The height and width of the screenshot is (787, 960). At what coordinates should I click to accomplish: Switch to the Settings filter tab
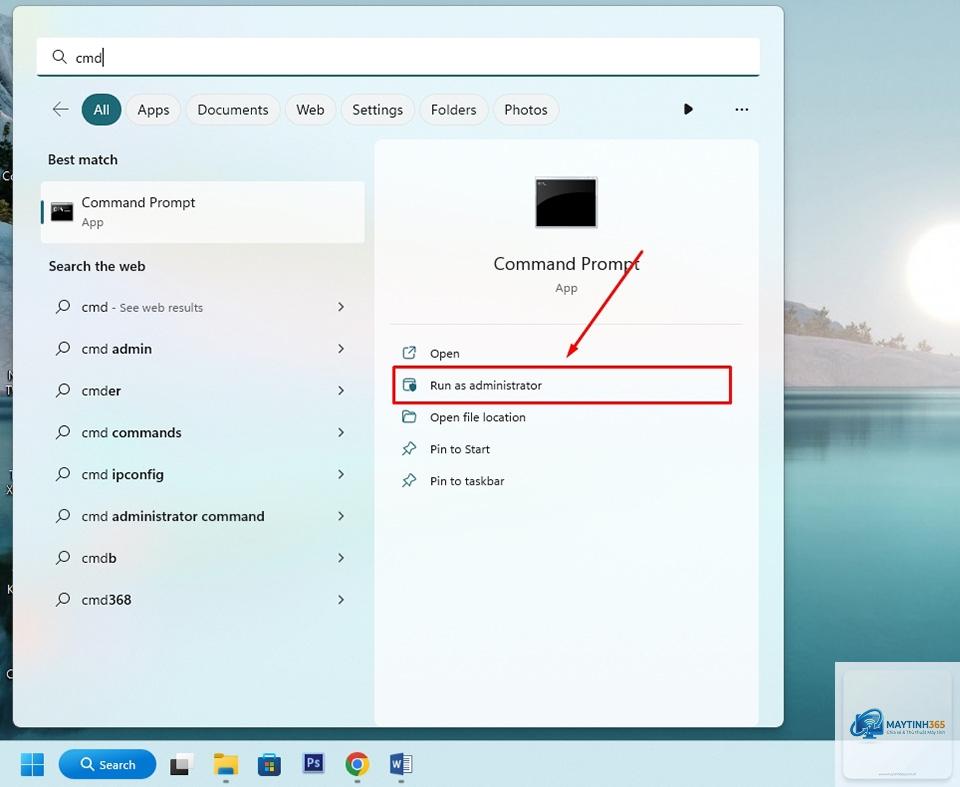point(377,110)
